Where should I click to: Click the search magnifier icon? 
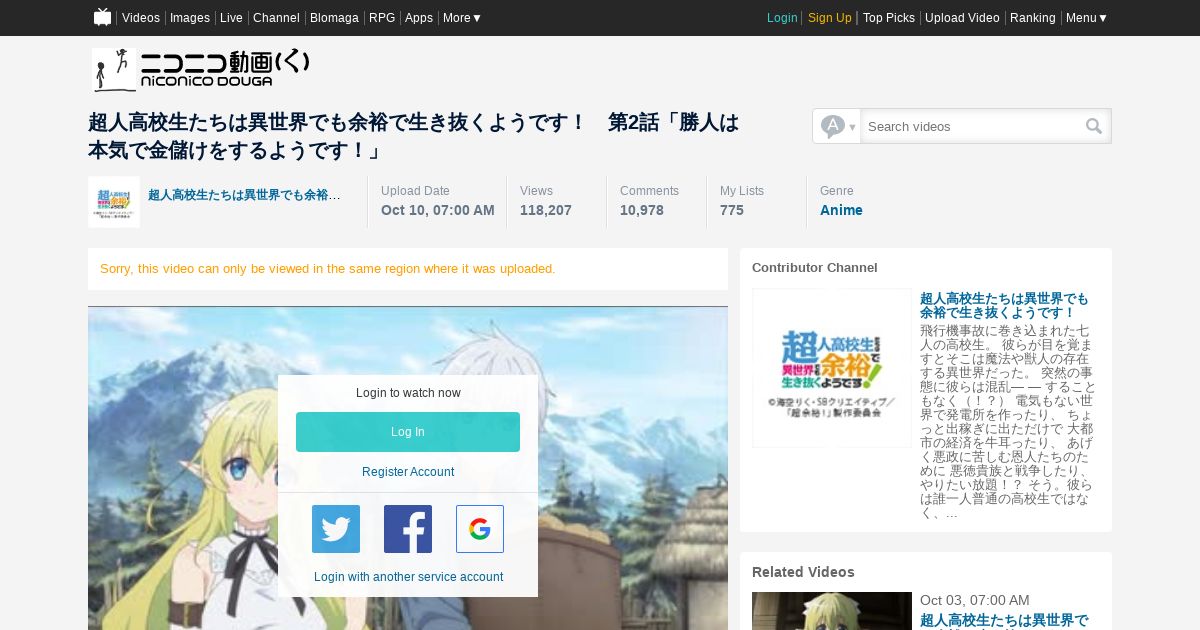[1094, 126]
